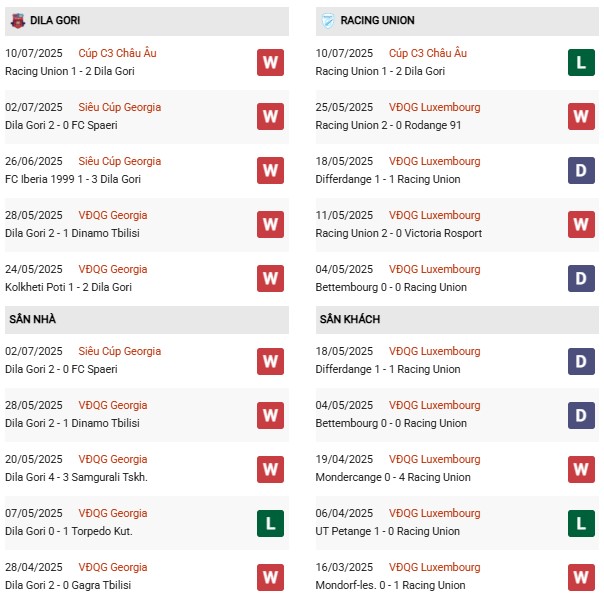Click the L badge for UT Petange 1 - 0 Racing Union
The image size is (604, 598).
click(x=581, y=522)
